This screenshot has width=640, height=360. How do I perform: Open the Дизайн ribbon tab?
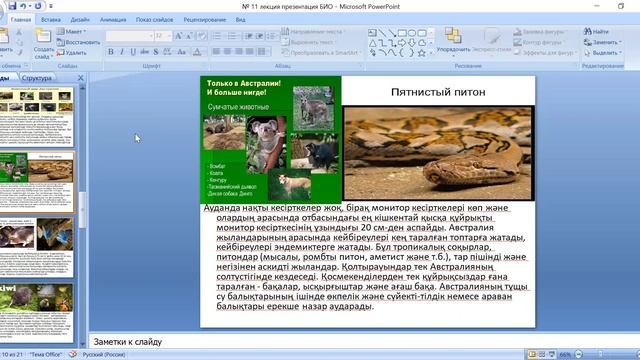[x=80, y=20]
